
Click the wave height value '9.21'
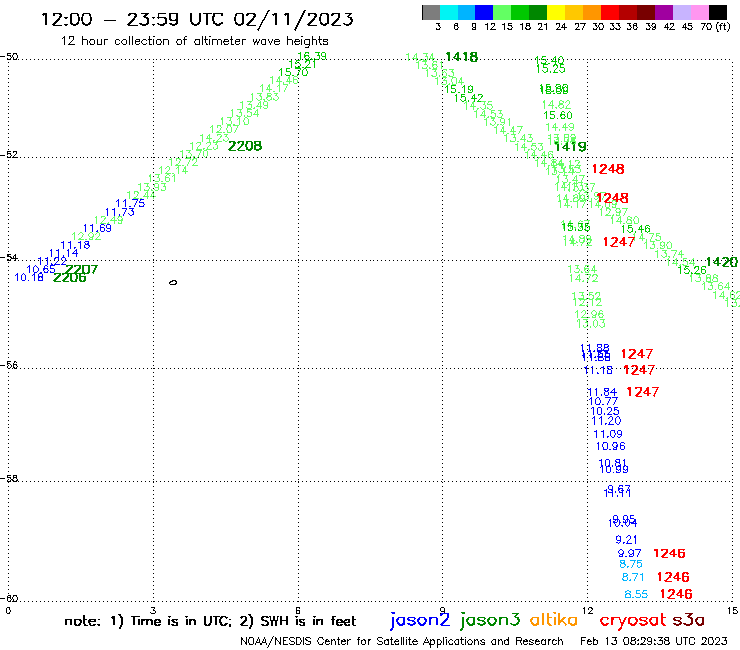(x=626, y=540)
